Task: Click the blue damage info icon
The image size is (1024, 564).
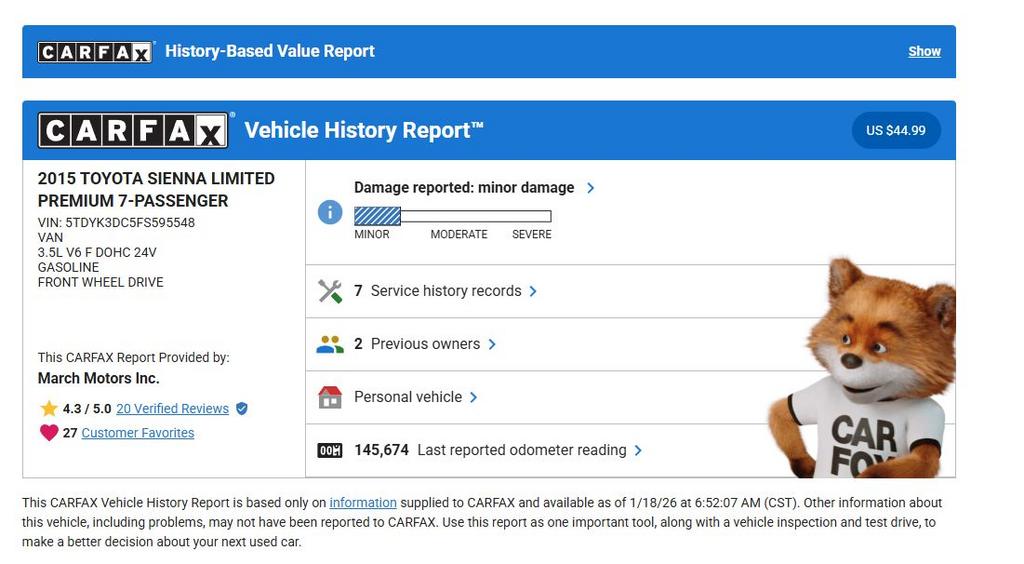Action: [x=330, y=212]
